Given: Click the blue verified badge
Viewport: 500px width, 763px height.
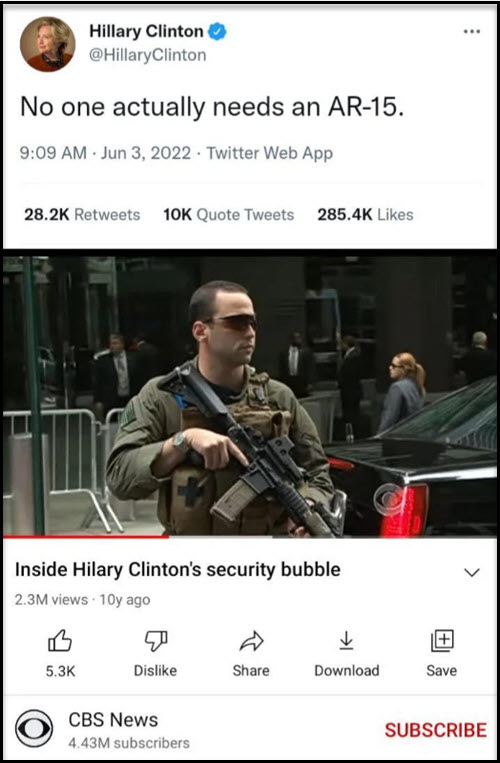Looking at the screenshot, I should tap(216, 32).
